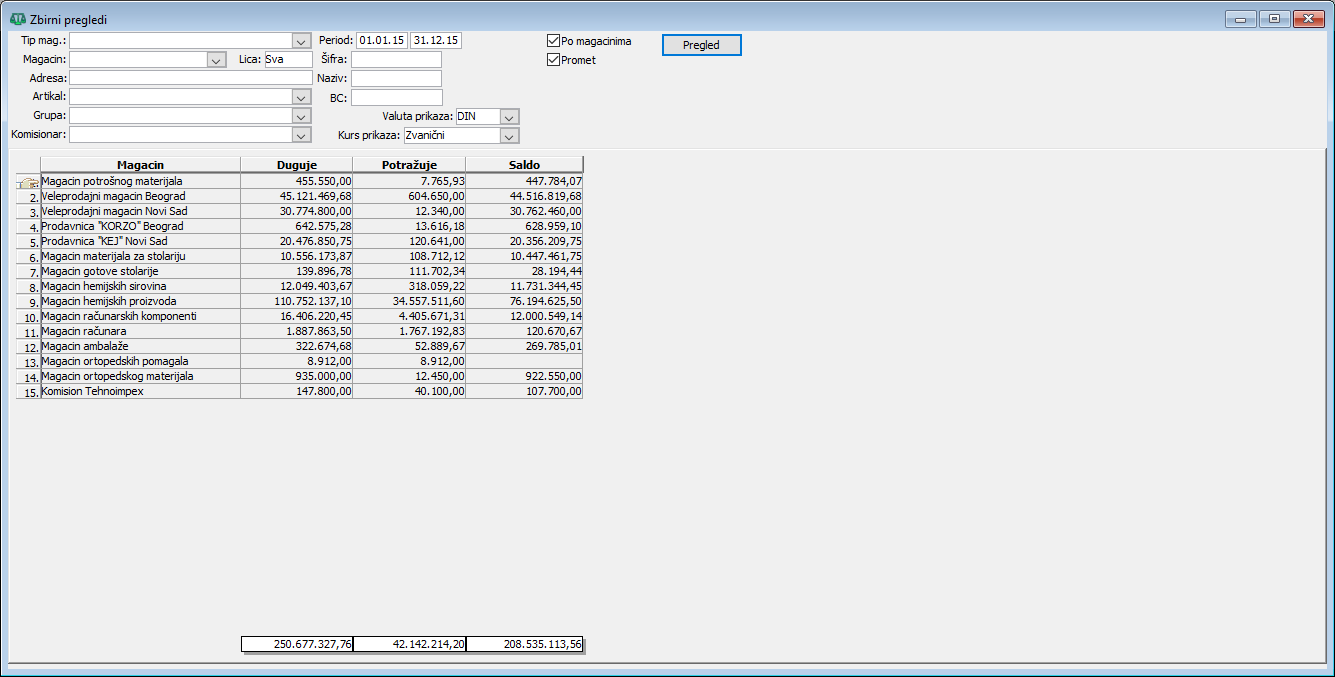Click into the Adresa text field
The image size is (1335, 677).
(x=190, y=78)
